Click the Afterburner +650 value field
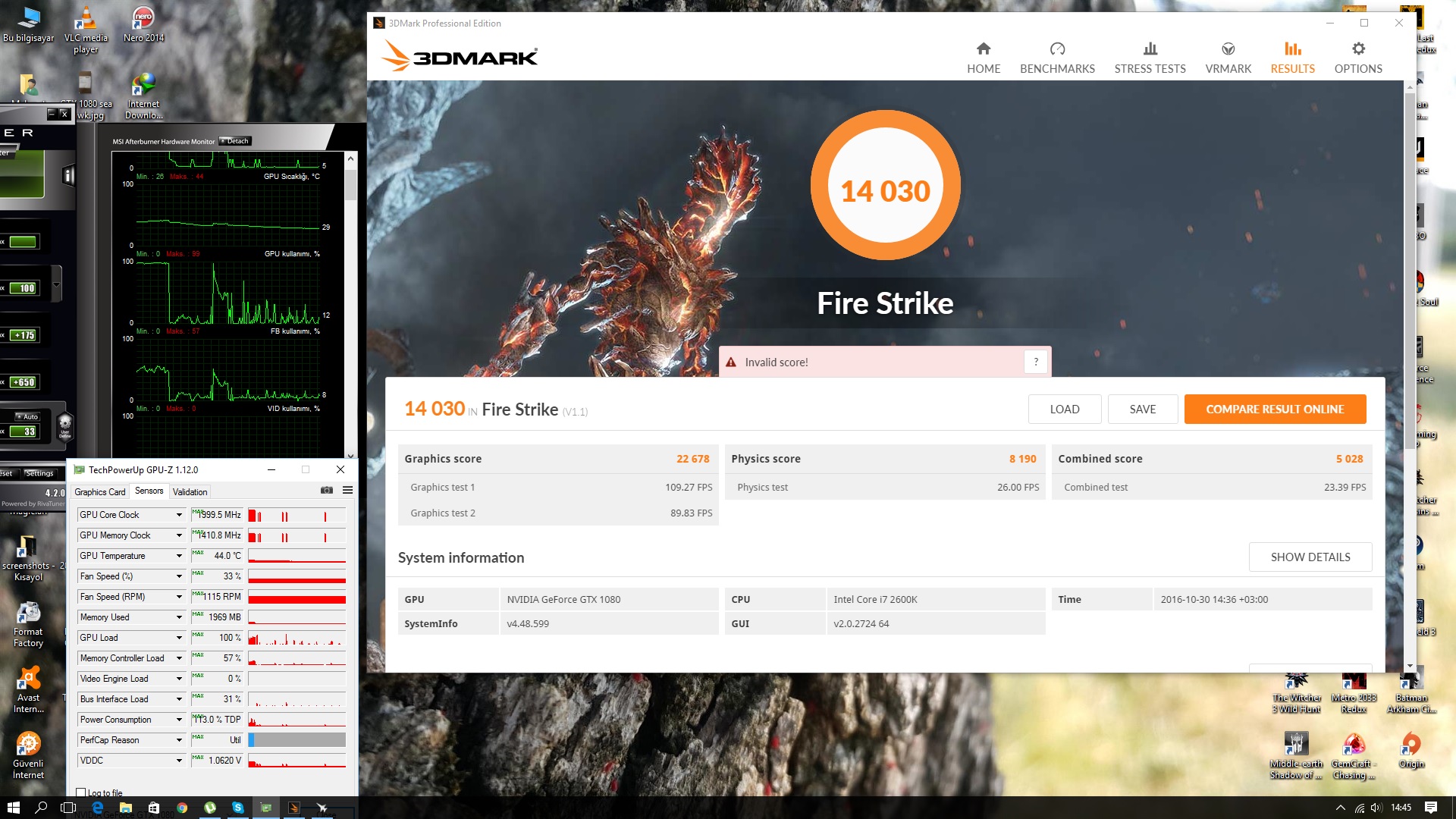Image resolution: width=1456 pixels, height=819 pixels. coord(24,382)
